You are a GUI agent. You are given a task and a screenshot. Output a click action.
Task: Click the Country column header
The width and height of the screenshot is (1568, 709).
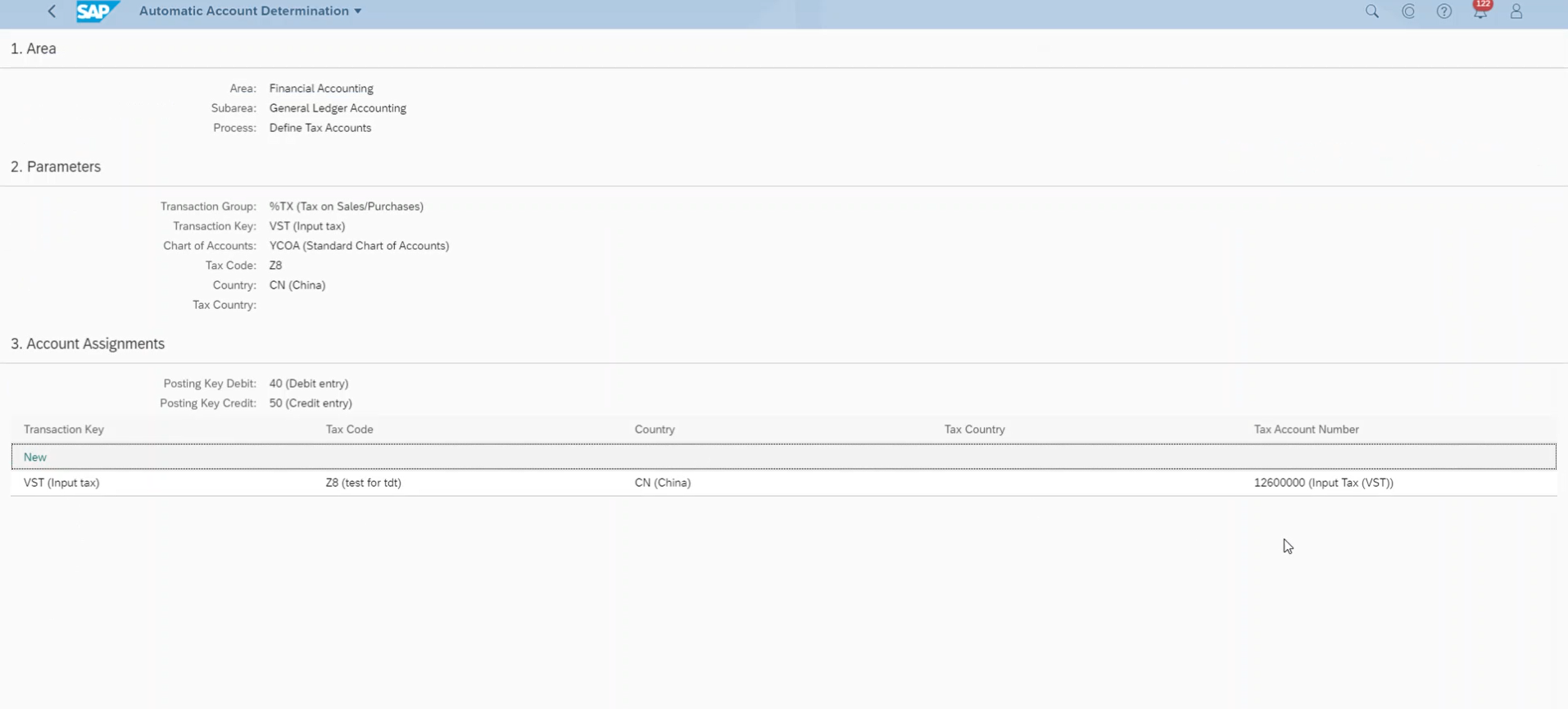pyautogui.click(x=655, y=429)
